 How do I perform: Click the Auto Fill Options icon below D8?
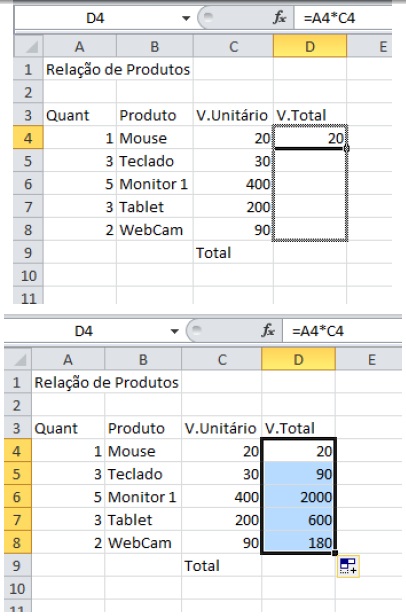click(x=348, y=566)
